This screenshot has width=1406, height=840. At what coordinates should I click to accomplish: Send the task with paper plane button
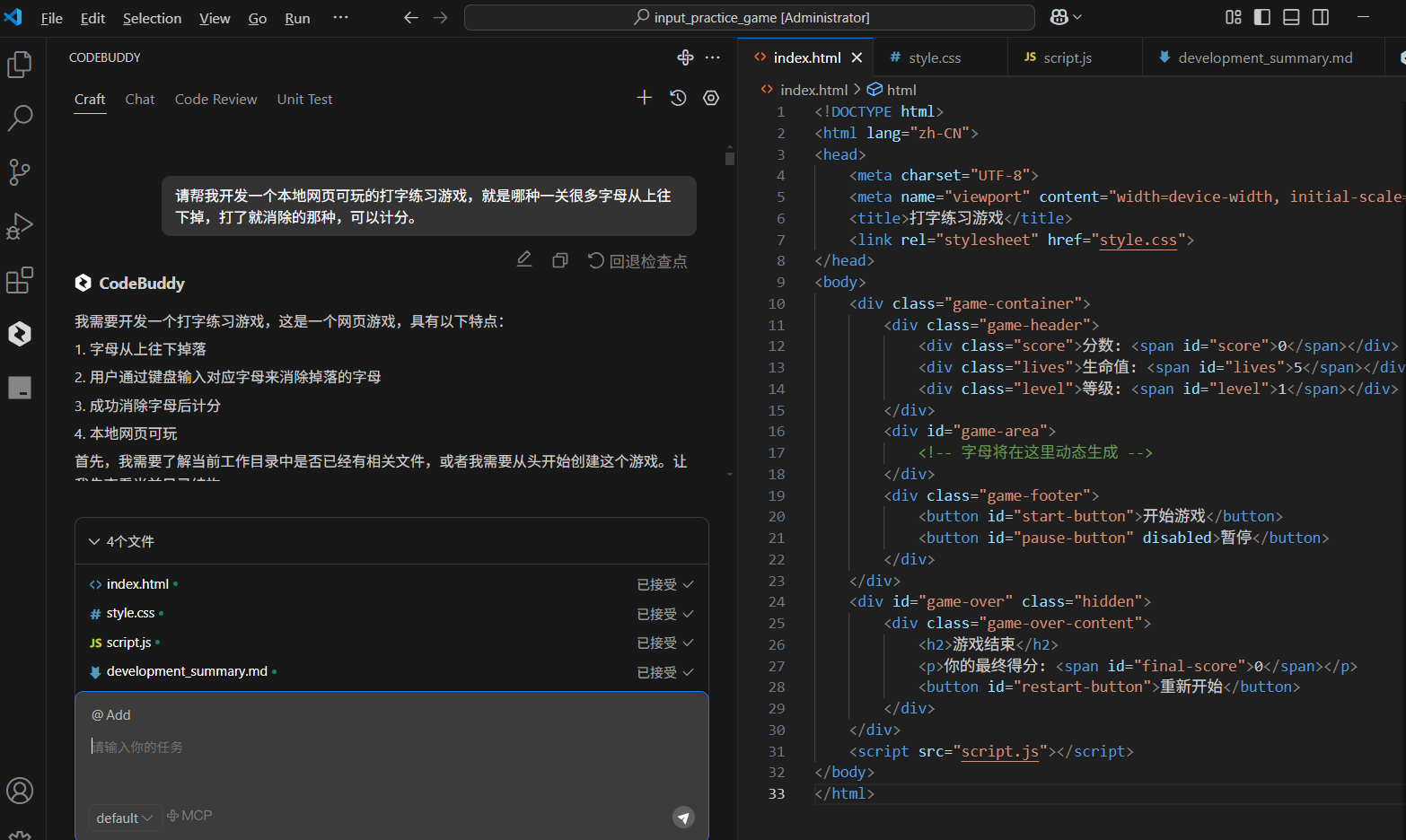pos(683,817)
